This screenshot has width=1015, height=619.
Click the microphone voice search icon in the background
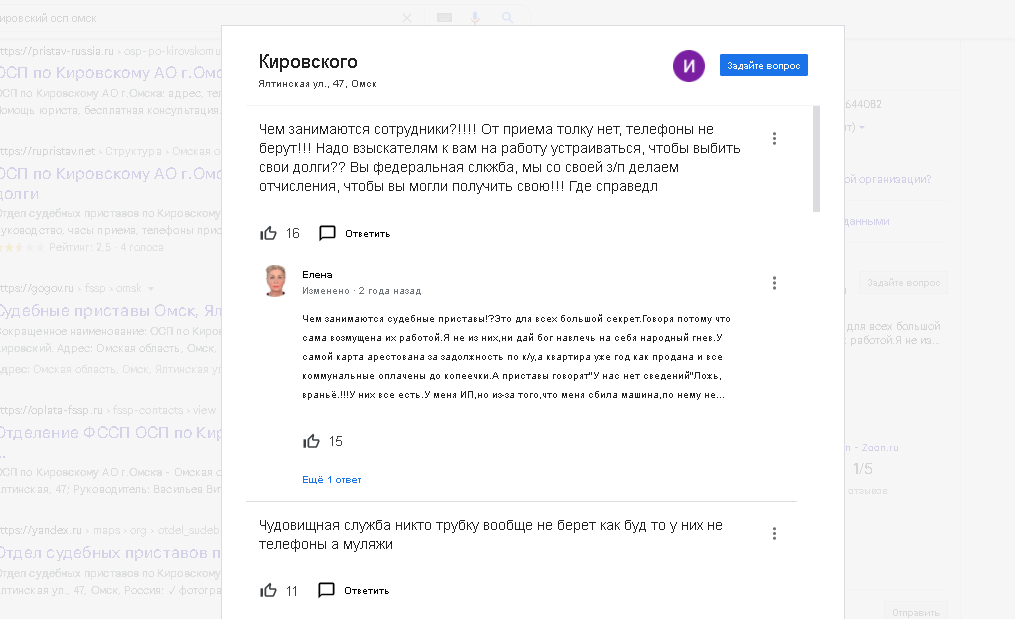tap(475, 18)
